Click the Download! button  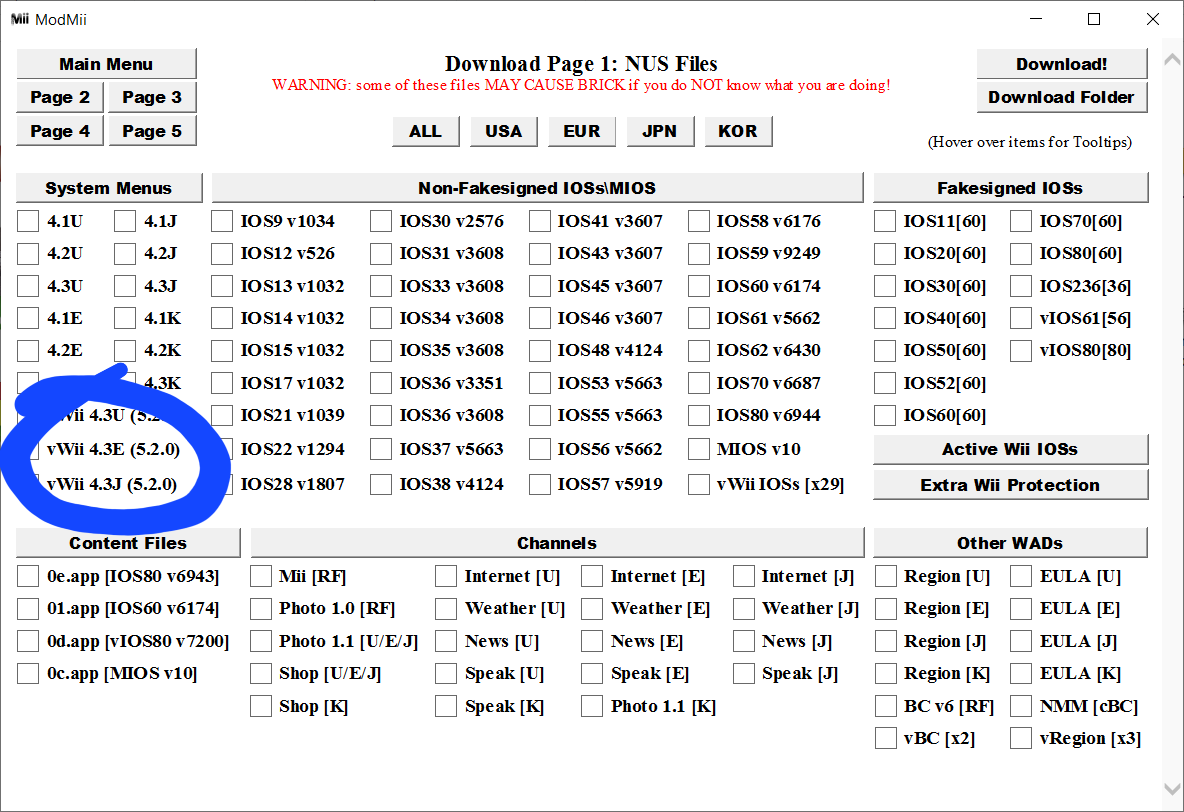[1062, 64]
